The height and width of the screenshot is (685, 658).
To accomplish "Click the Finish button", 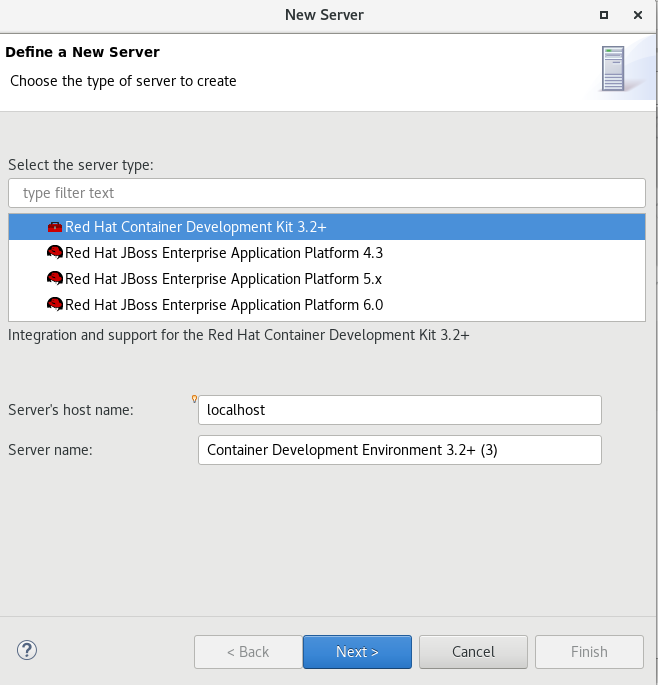I will [x=589, y=652].
